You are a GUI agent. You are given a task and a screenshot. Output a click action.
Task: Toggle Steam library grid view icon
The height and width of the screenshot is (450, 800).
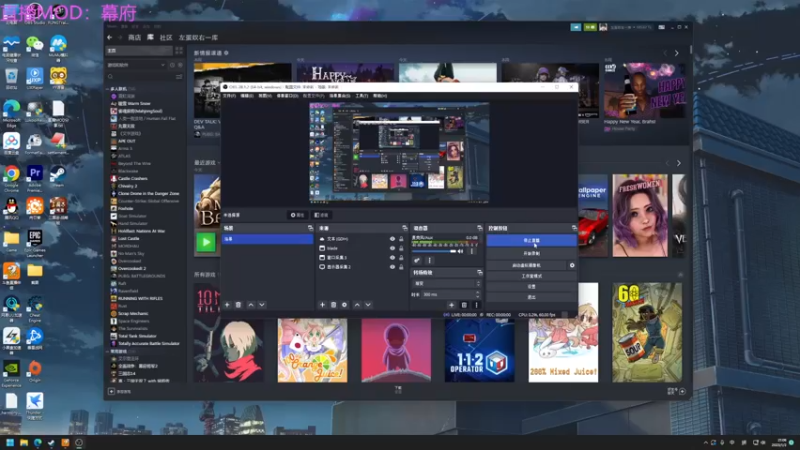coord(179,51)
